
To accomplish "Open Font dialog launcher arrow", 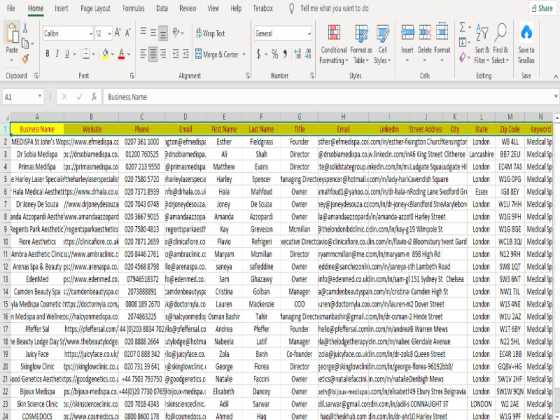I will coord(132,76).
